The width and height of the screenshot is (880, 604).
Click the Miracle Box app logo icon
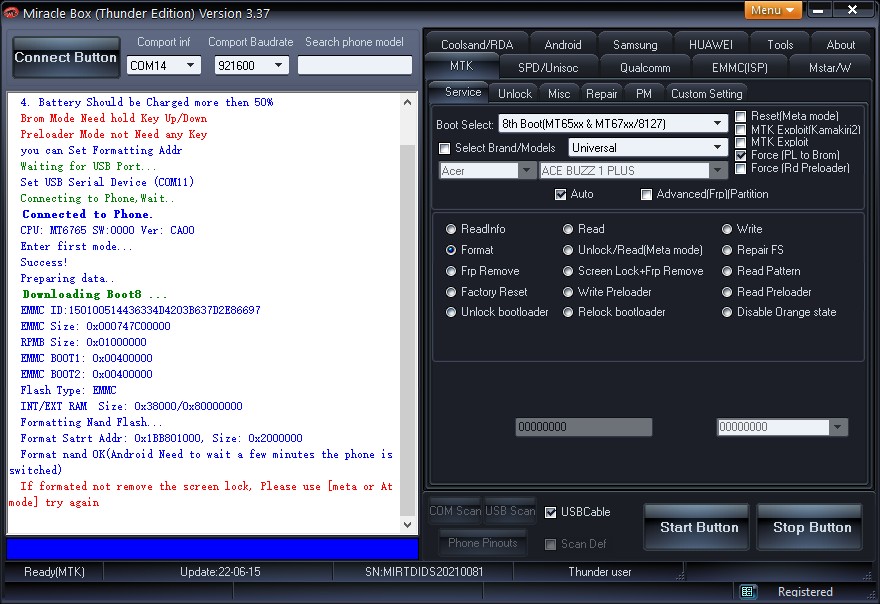tap(11, 12)
